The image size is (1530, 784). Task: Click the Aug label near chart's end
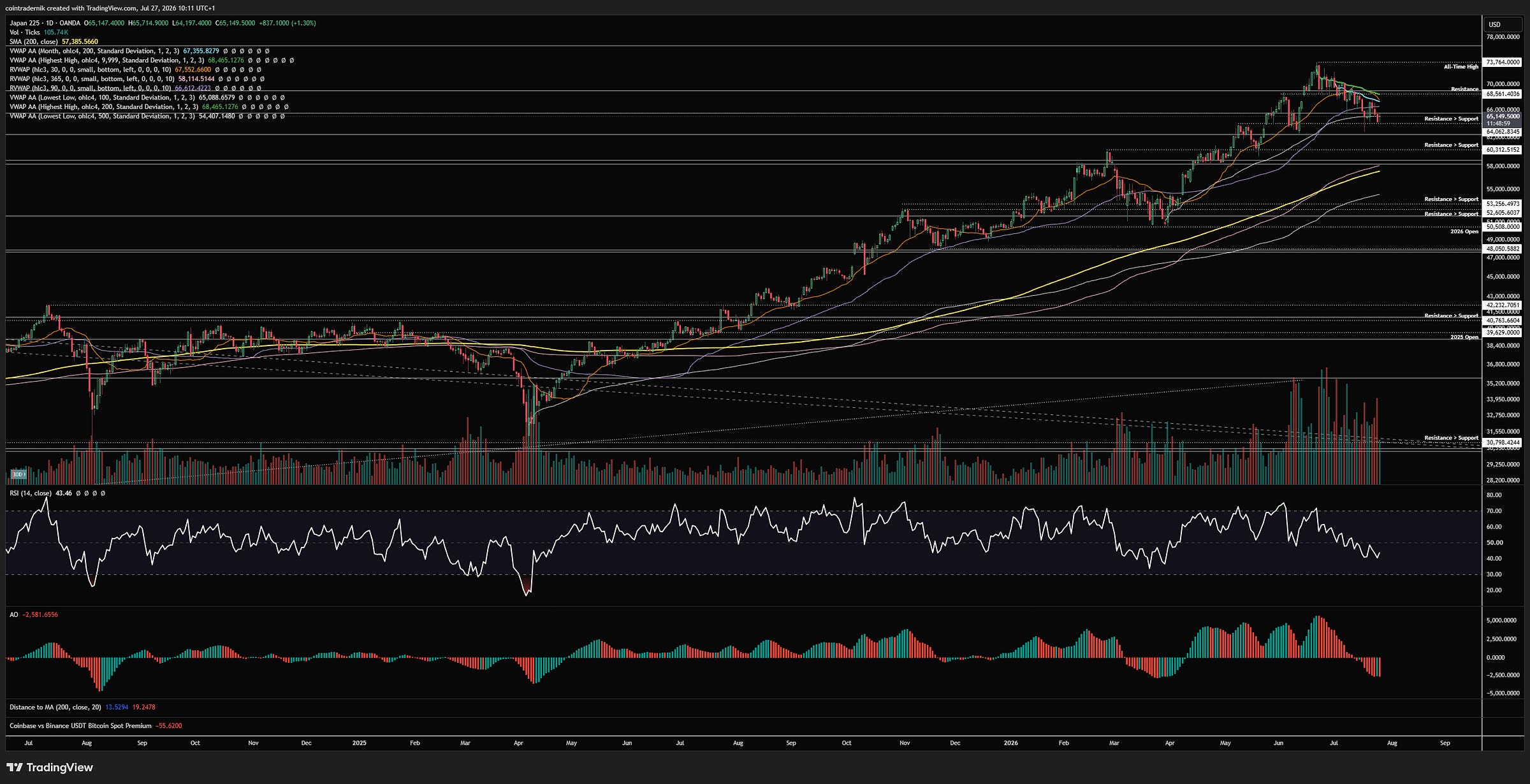coord(1392,743)
